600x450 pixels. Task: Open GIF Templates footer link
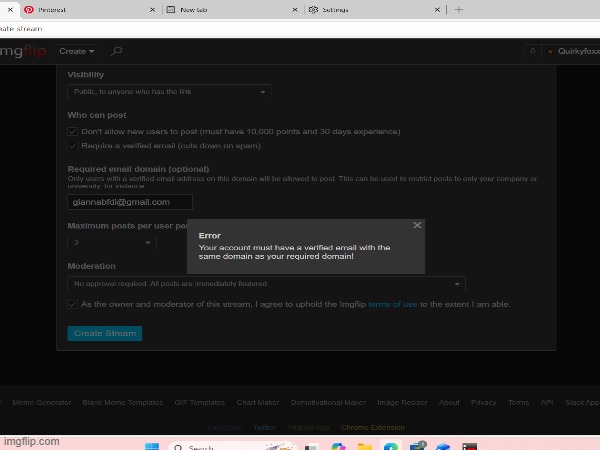199,403
